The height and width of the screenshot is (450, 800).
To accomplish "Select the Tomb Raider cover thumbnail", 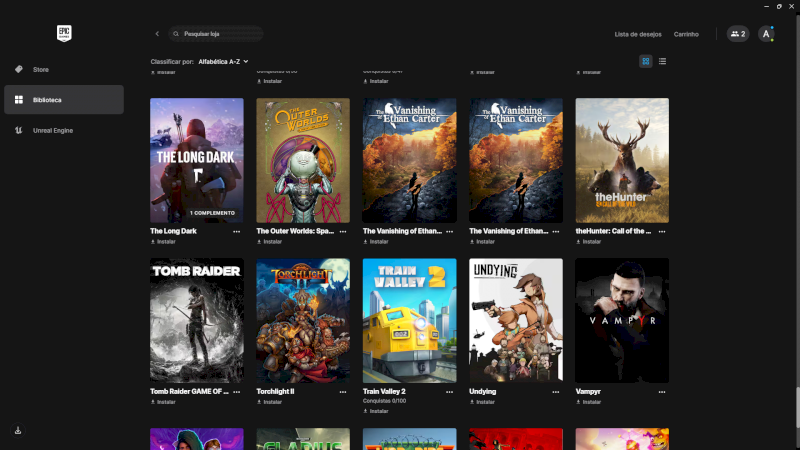I will point(197,320).
